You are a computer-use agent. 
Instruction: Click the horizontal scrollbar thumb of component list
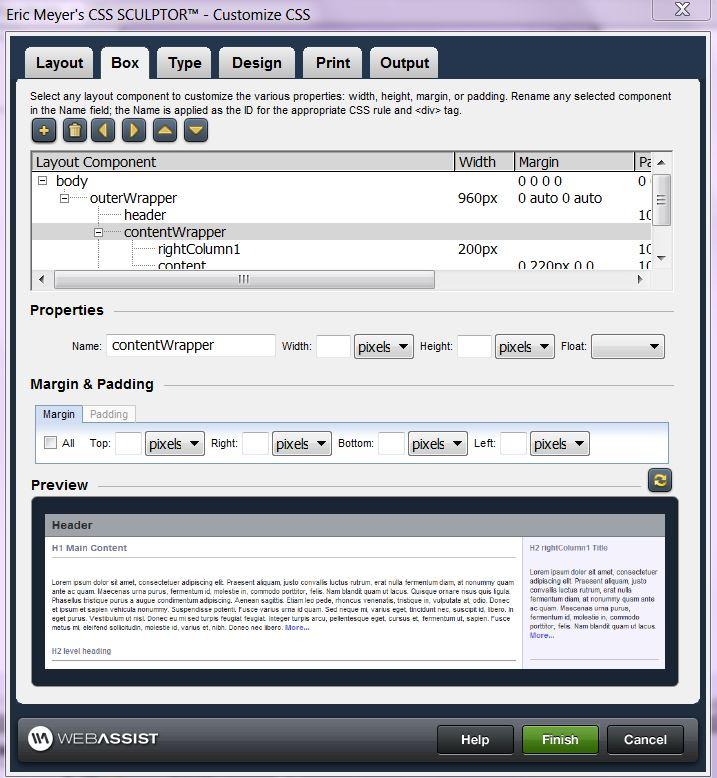(244, 279)
